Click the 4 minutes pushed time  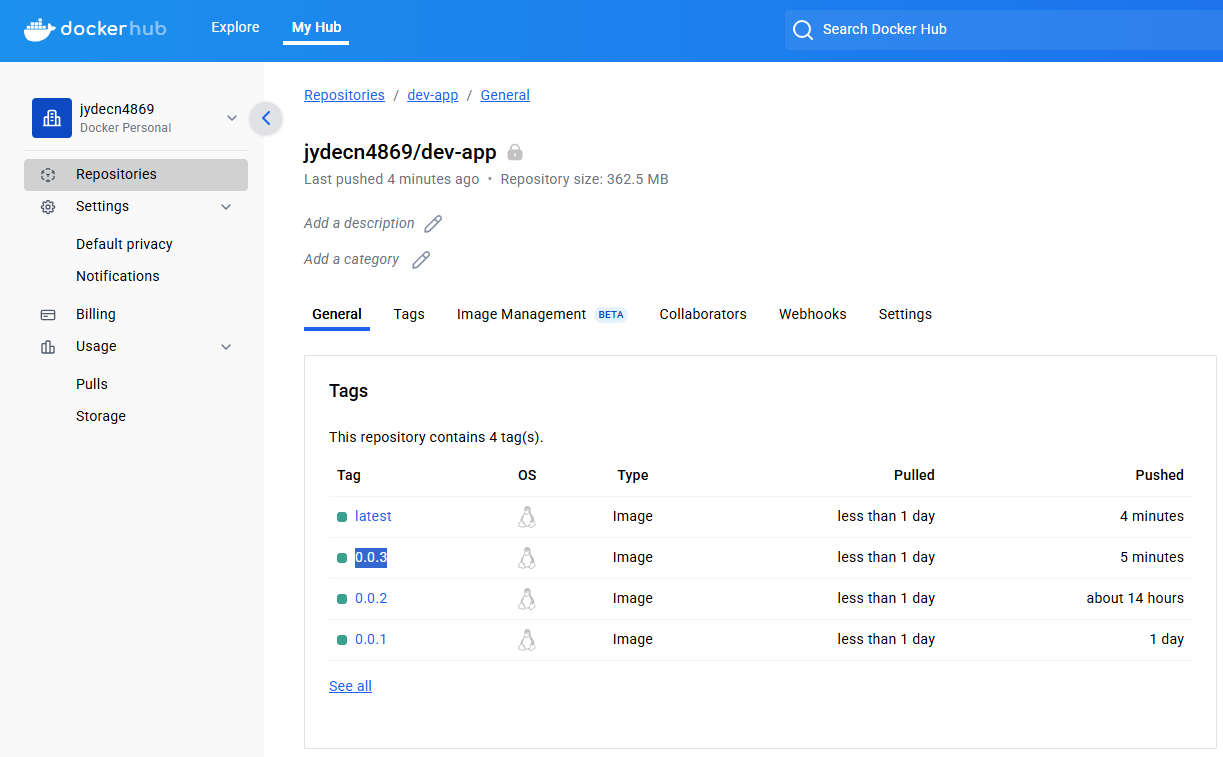pos(1152,516)
